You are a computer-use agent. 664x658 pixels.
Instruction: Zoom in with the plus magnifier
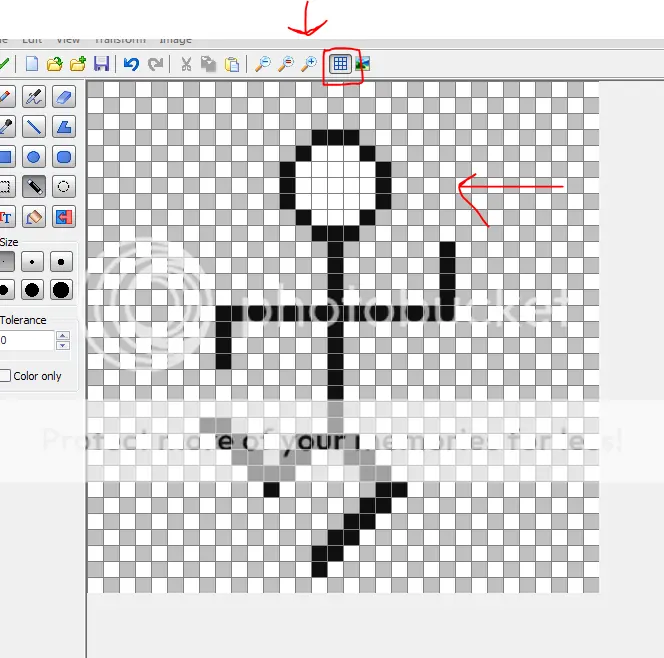click(309, 64)
